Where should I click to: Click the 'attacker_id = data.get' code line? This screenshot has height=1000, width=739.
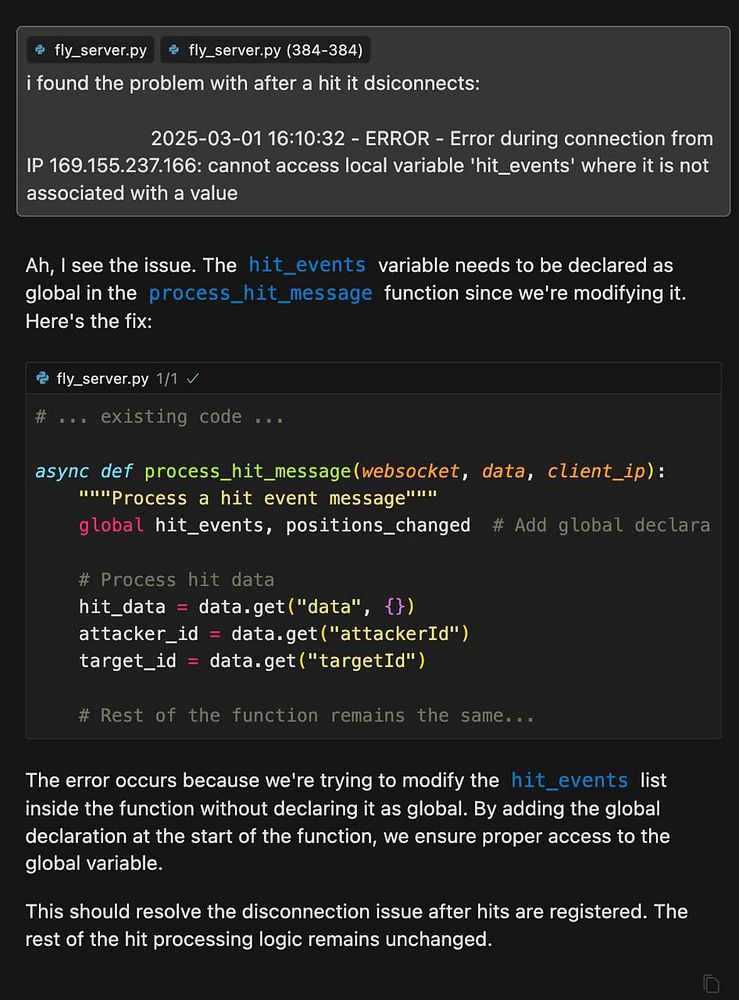274,634
